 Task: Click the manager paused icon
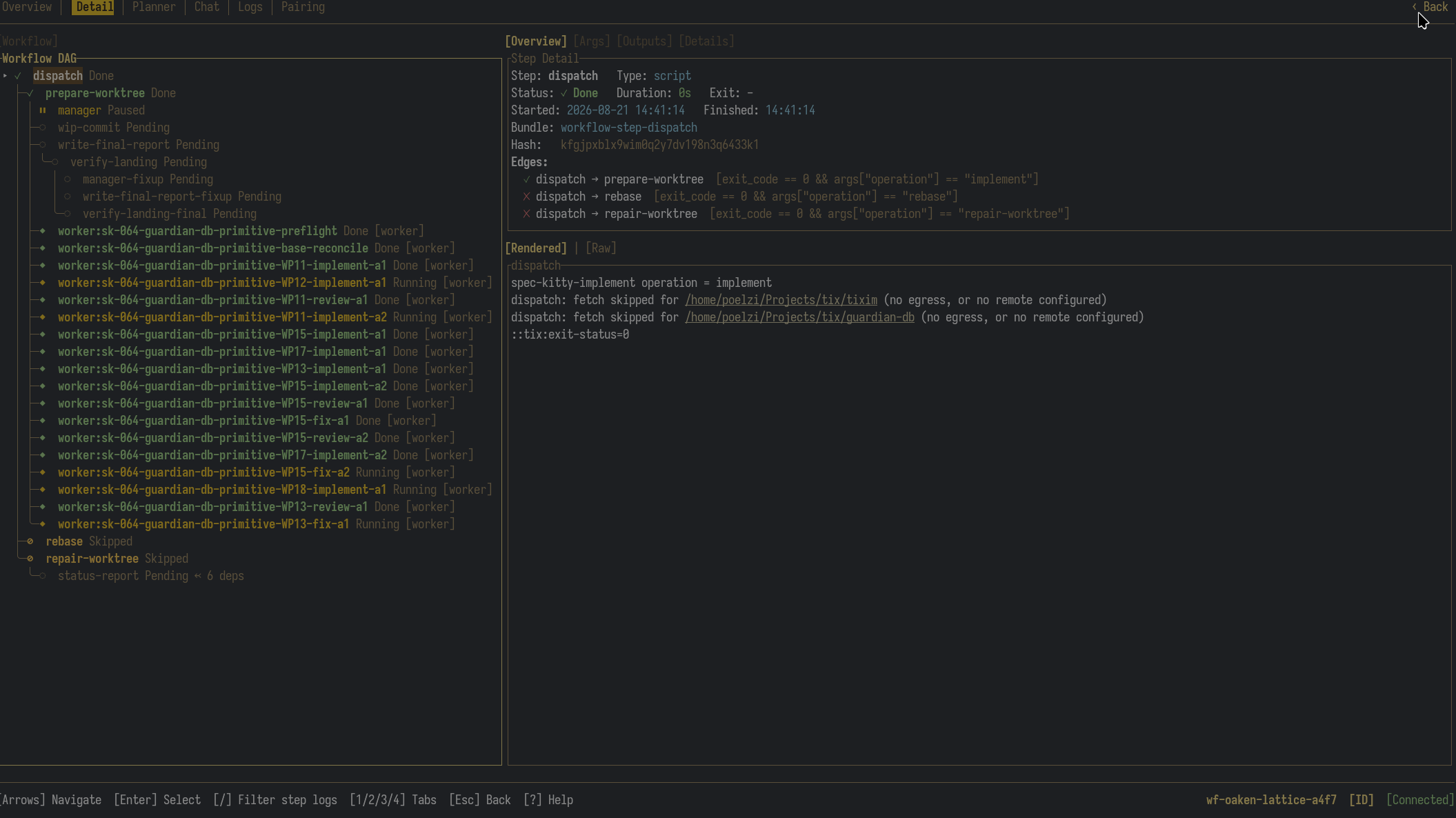tap(43, 110)
